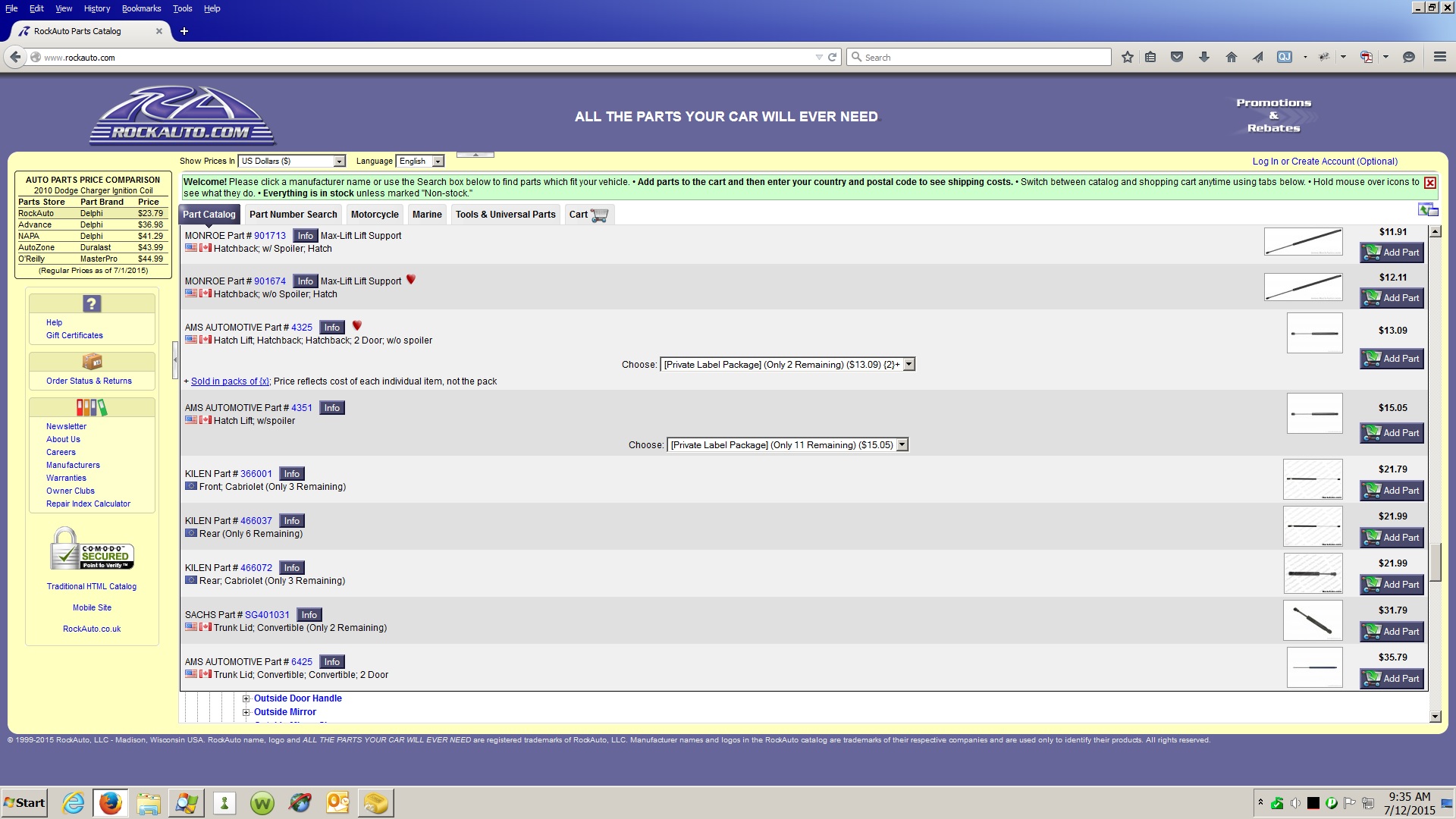Click the Firefox taskbar icon

tap(111, 802)
